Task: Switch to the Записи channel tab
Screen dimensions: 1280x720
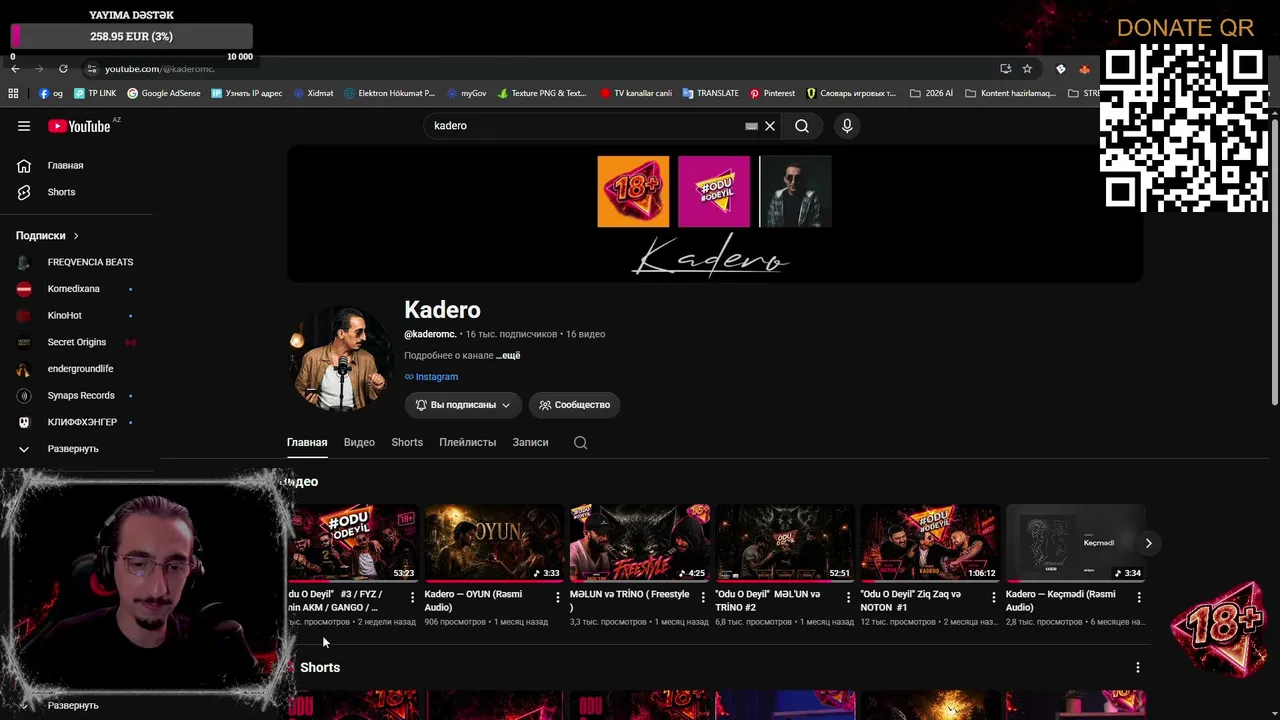Action: pos(530,442)
